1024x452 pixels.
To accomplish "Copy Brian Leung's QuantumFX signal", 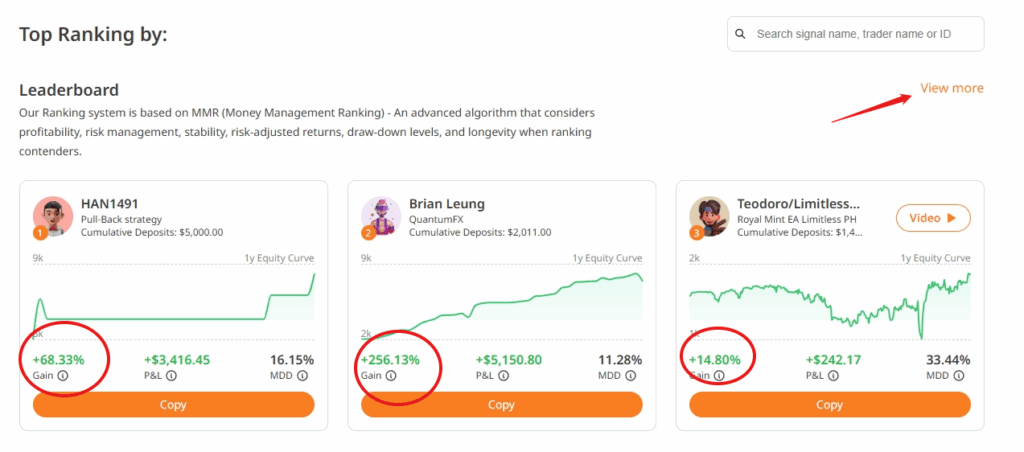I will tap(501, 405).
